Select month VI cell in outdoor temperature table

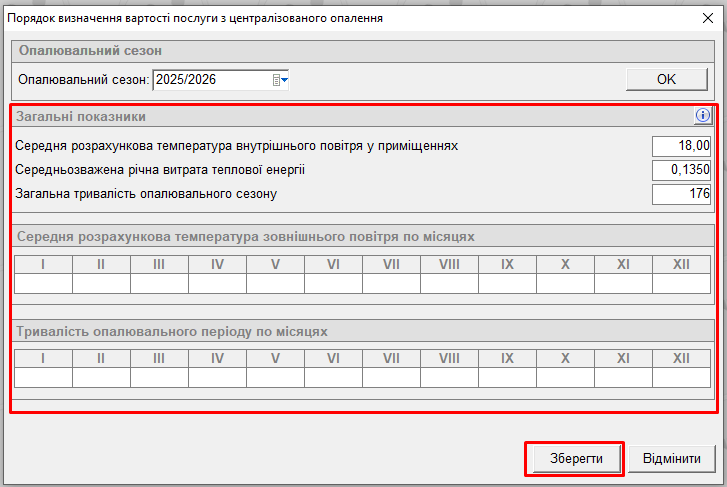pos(333,284)
